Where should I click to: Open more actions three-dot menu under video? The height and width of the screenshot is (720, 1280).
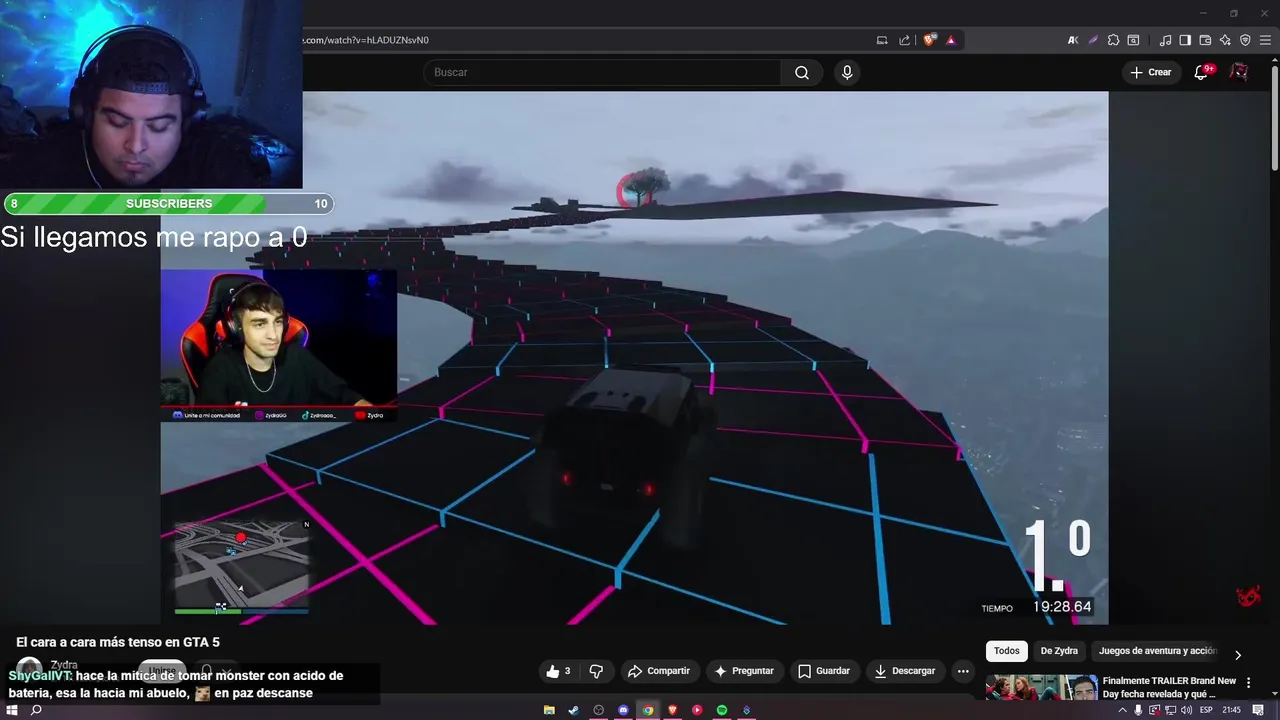coord(963,671)
